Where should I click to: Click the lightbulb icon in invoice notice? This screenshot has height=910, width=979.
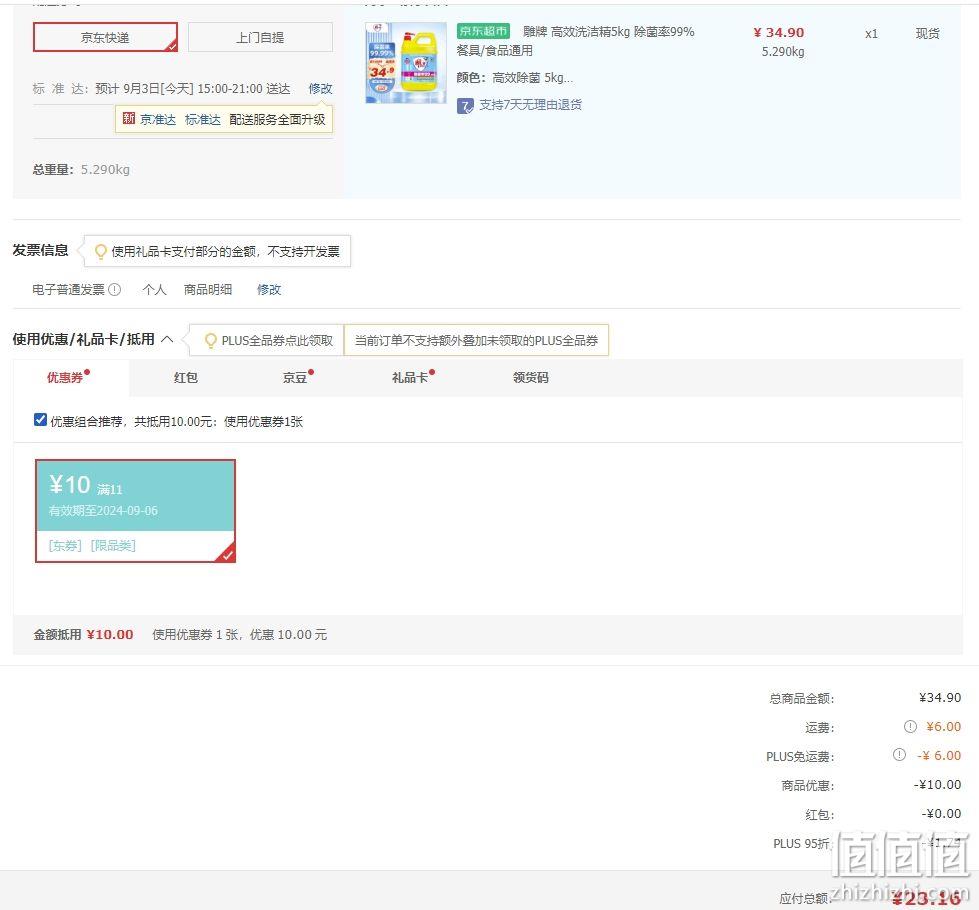click(100, 251)
